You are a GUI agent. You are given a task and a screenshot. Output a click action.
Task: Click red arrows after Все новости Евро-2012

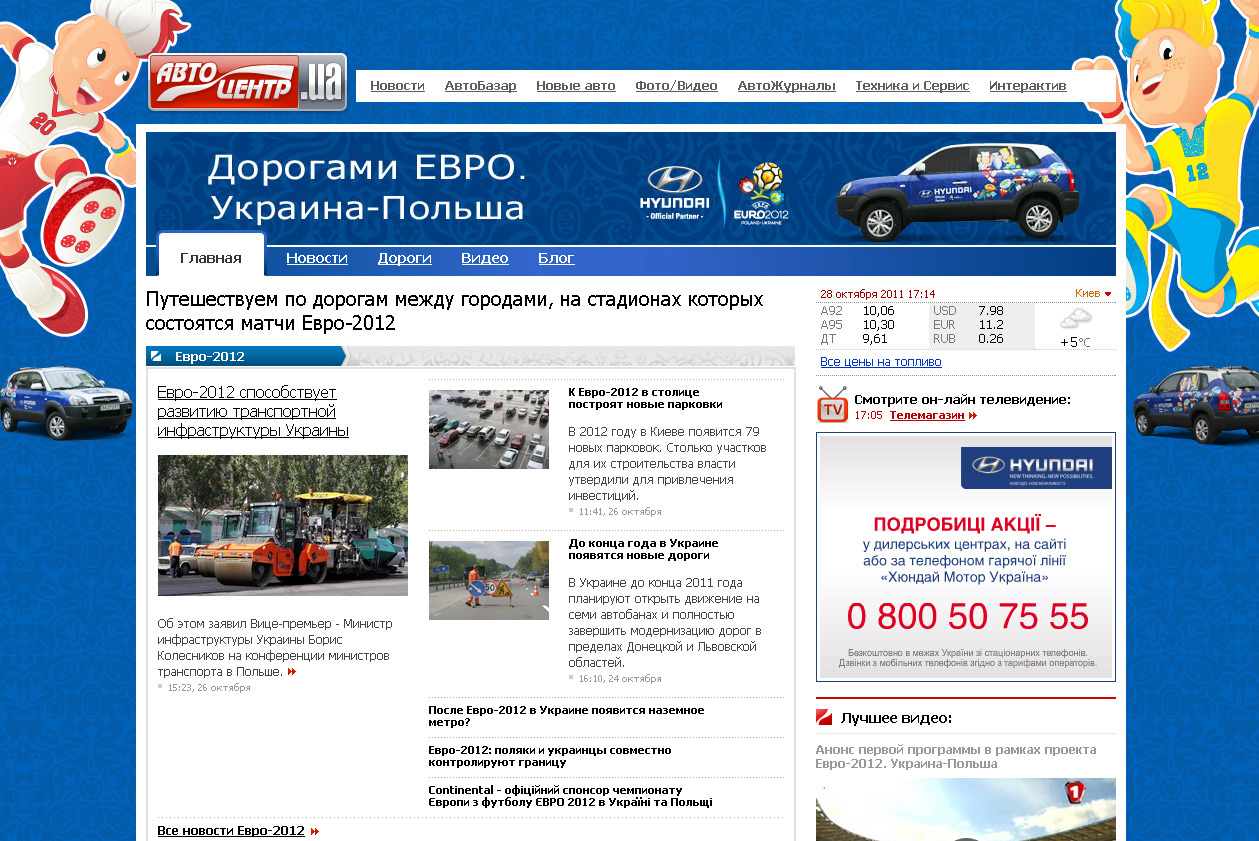point(315,831)
